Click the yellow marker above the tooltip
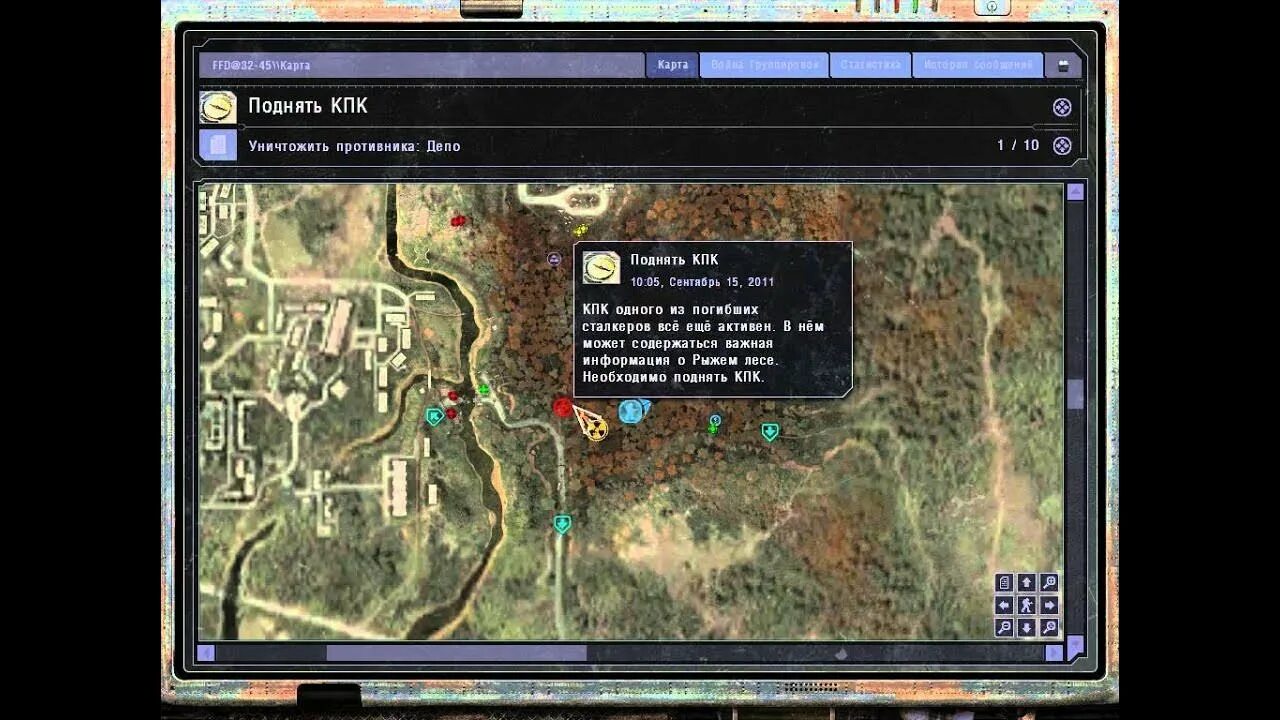The image size is (1280, 720). coord(581,231)
